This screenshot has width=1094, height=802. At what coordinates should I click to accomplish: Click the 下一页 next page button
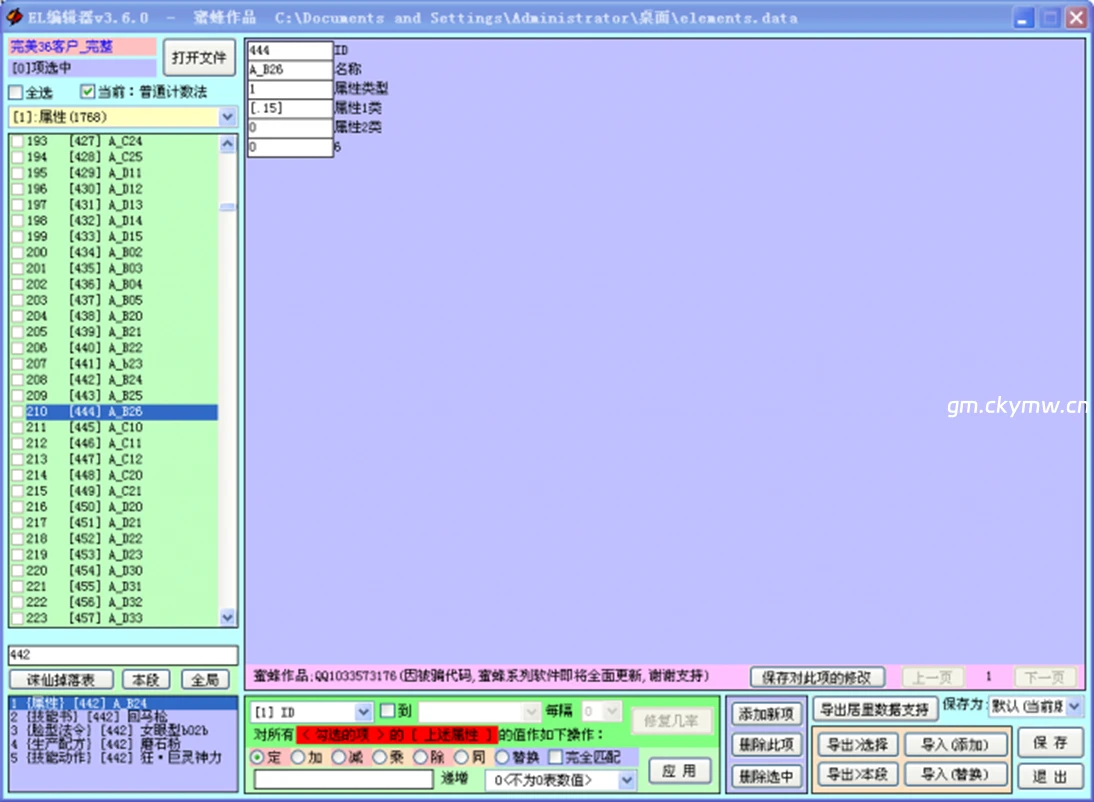click(x=1044, y=677)
